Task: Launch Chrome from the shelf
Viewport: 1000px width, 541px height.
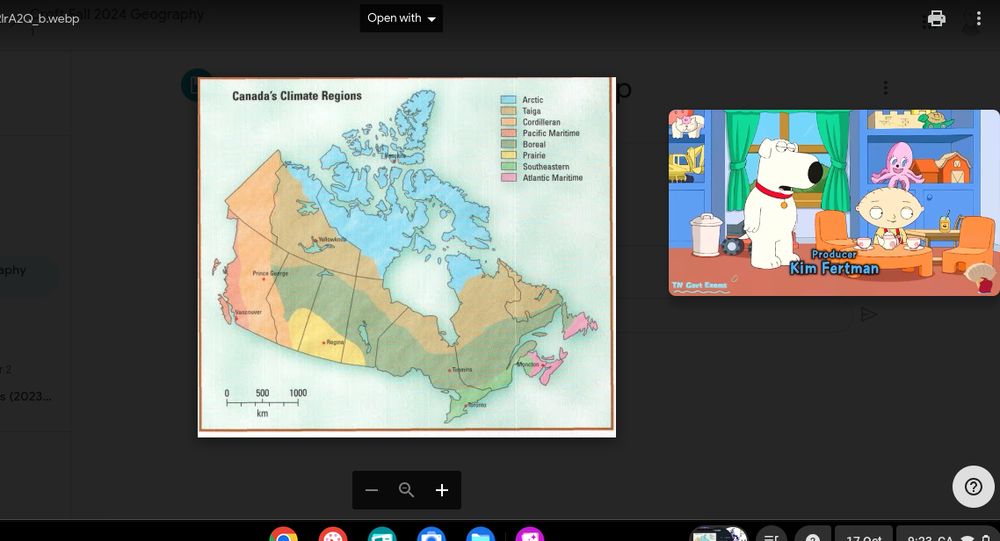Action: pyautogui.click(x=284, y=535)
